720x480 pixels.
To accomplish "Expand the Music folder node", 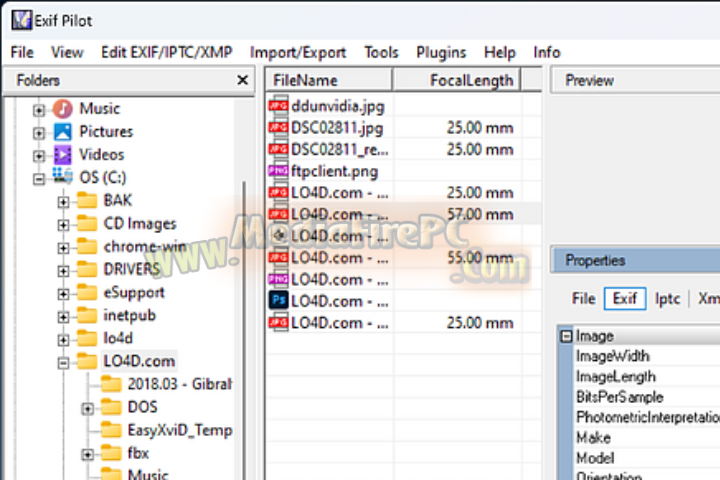I will [39, 110].
